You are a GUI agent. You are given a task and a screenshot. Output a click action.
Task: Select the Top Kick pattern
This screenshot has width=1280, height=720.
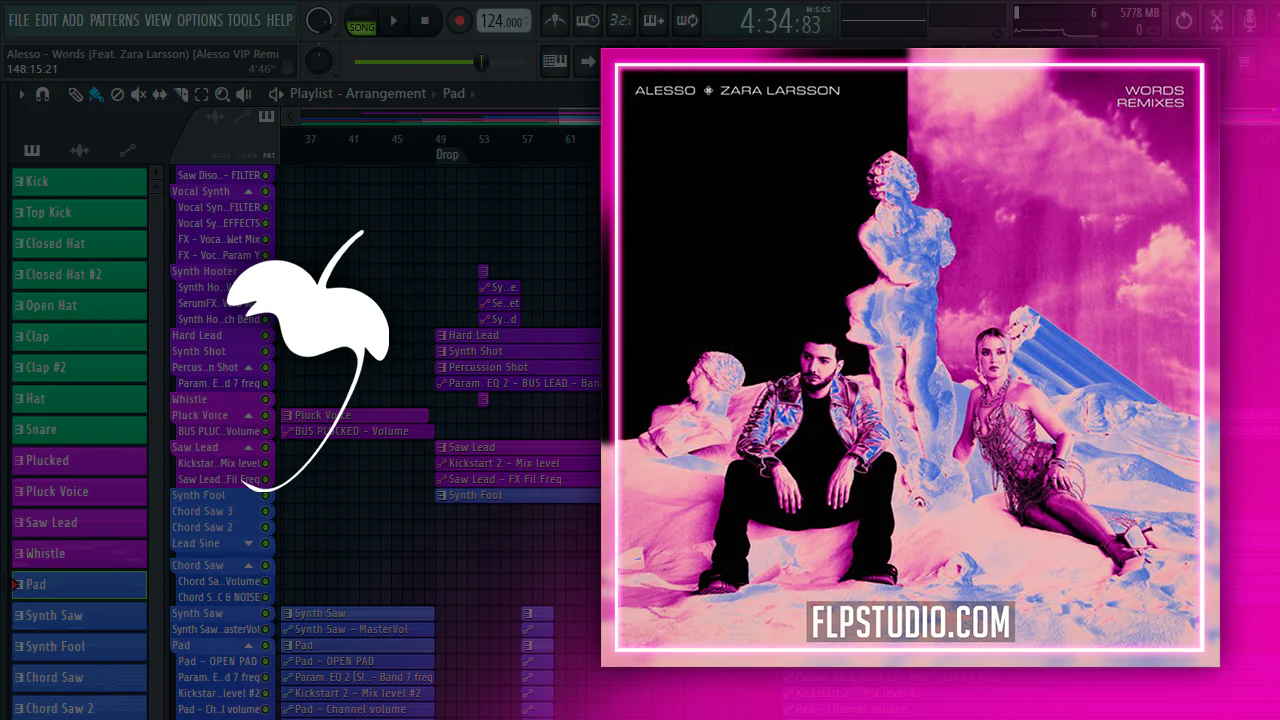[x=80, y=213]
